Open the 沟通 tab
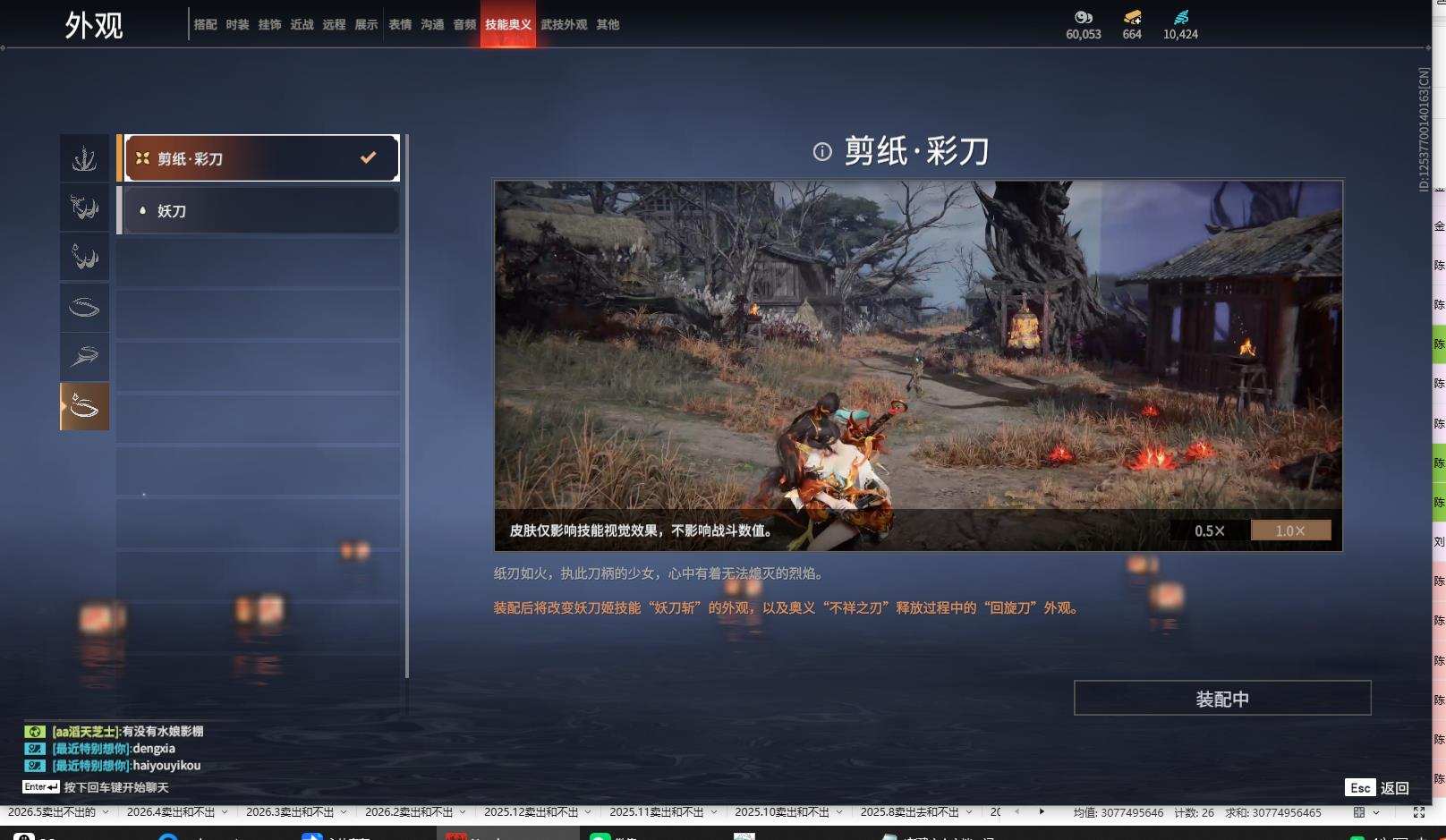 (x=433, y=25)
